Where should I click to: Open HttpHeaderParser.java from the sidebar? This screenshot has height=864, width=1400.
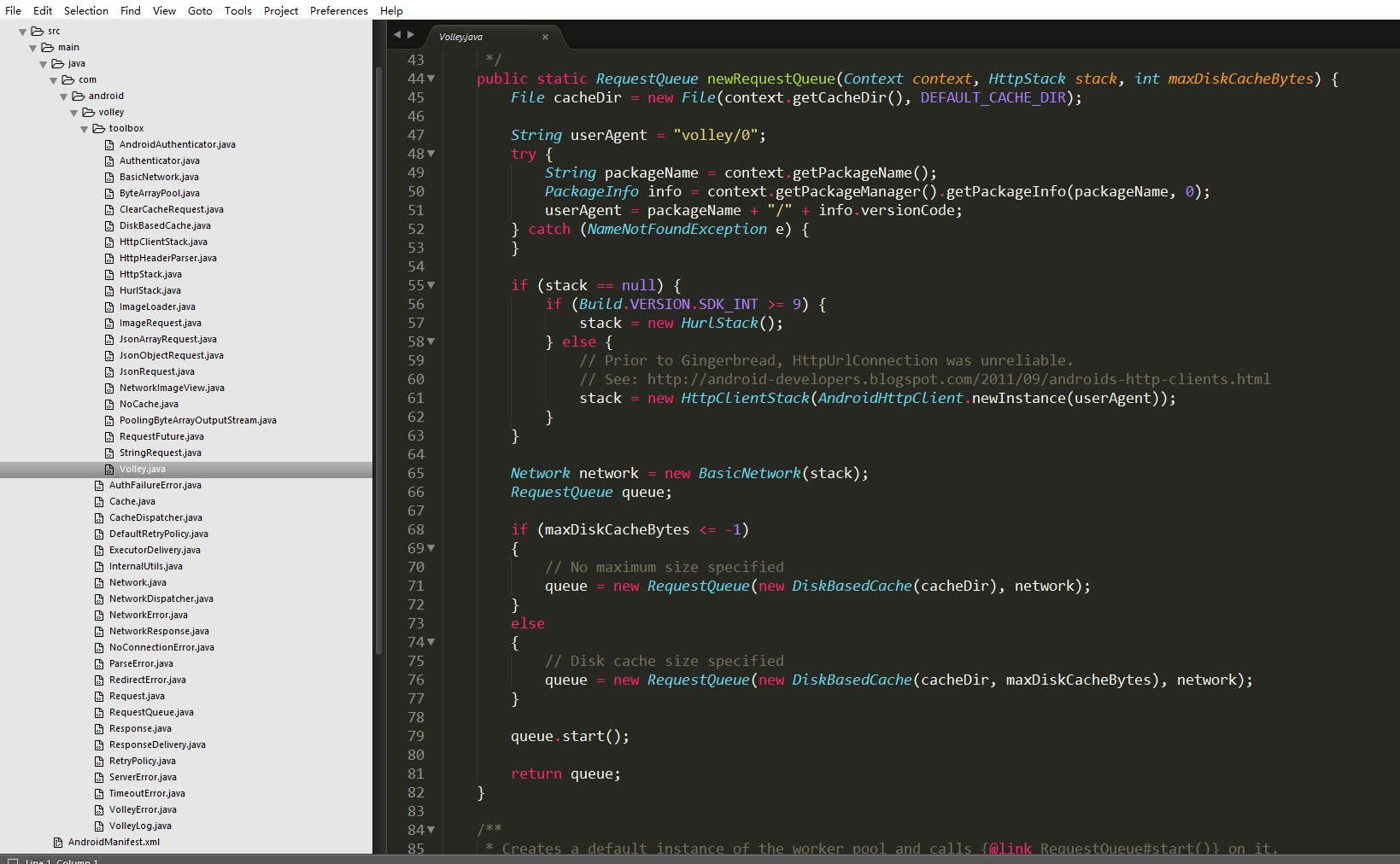(168, 258)
